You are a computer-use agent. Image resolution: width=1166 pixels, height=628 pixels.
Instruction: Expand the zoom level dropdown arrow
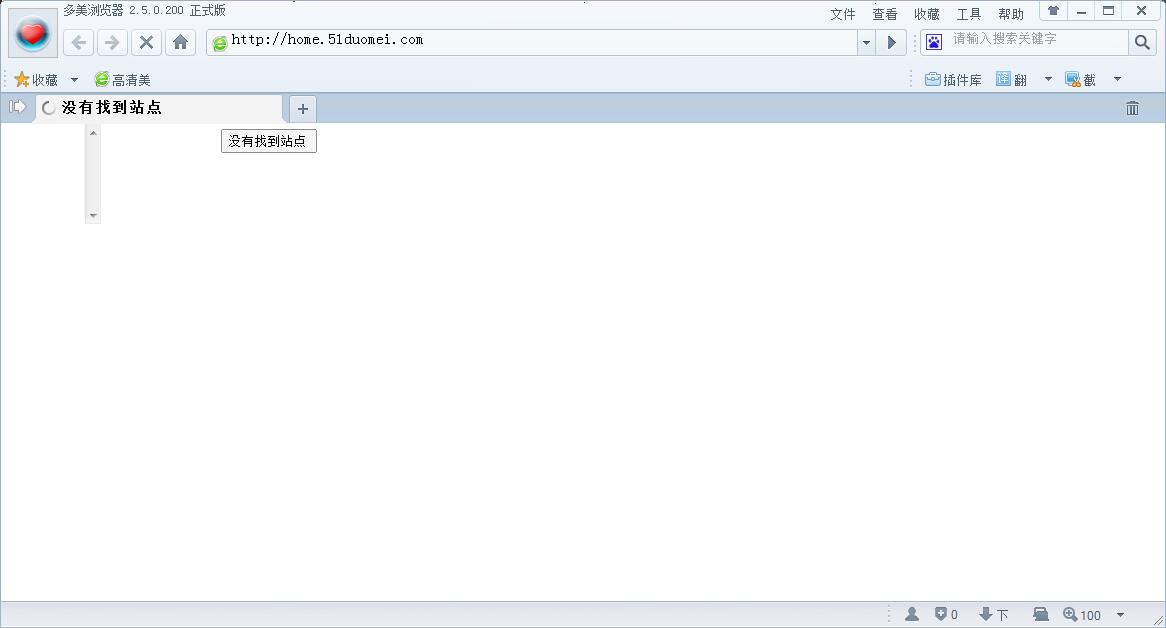tap(1120, 615)
